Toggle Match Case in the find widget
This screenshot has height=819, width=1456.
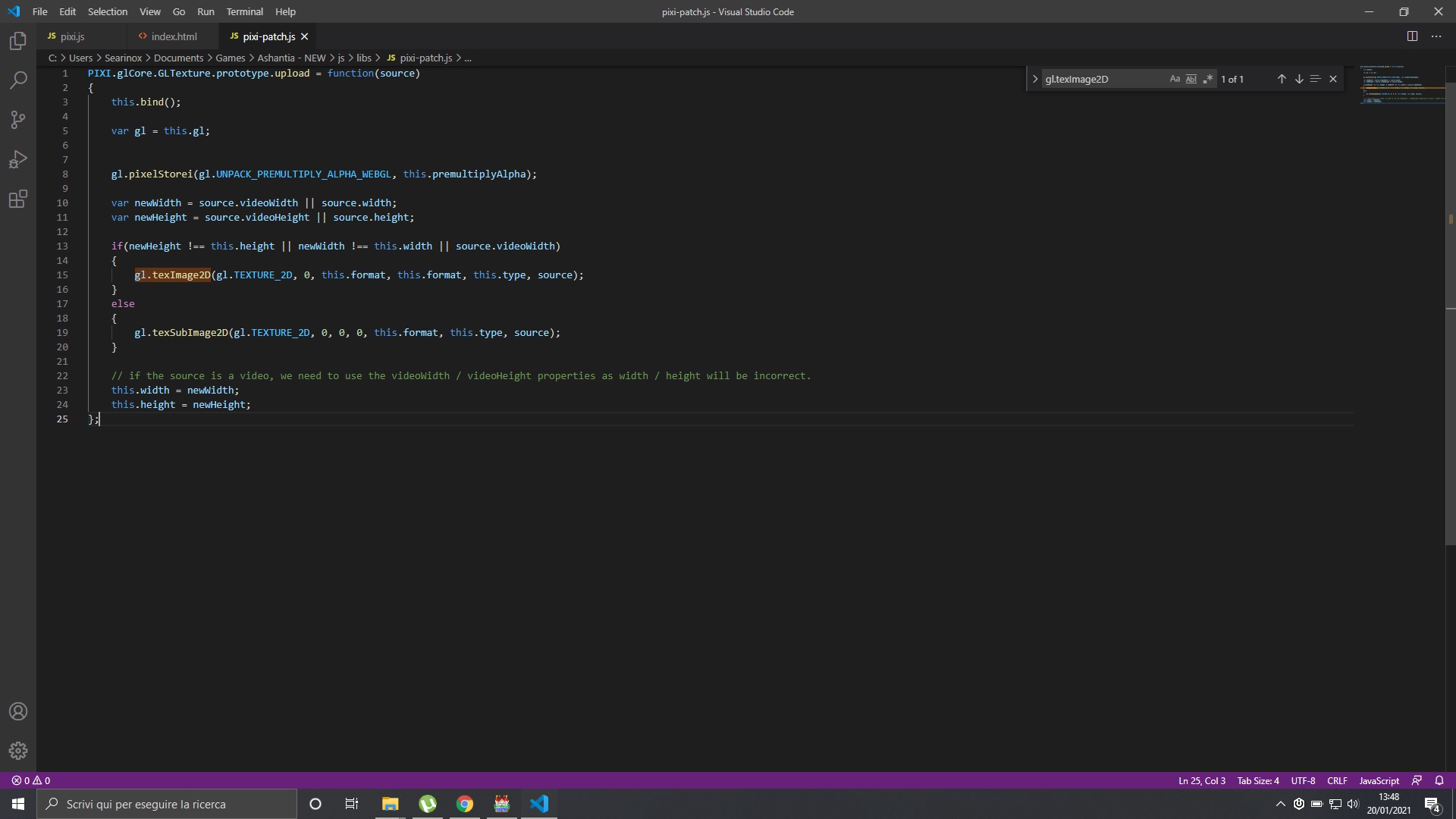point(1175,79)
